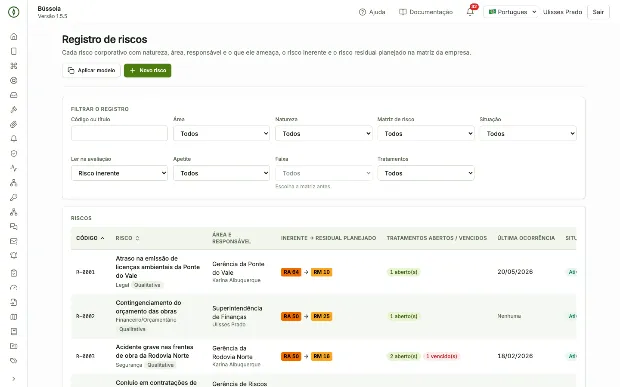The width and height of the screenshot is (620, 387).
Task: Open Ajuda help link
Action: tap(372, 12)
